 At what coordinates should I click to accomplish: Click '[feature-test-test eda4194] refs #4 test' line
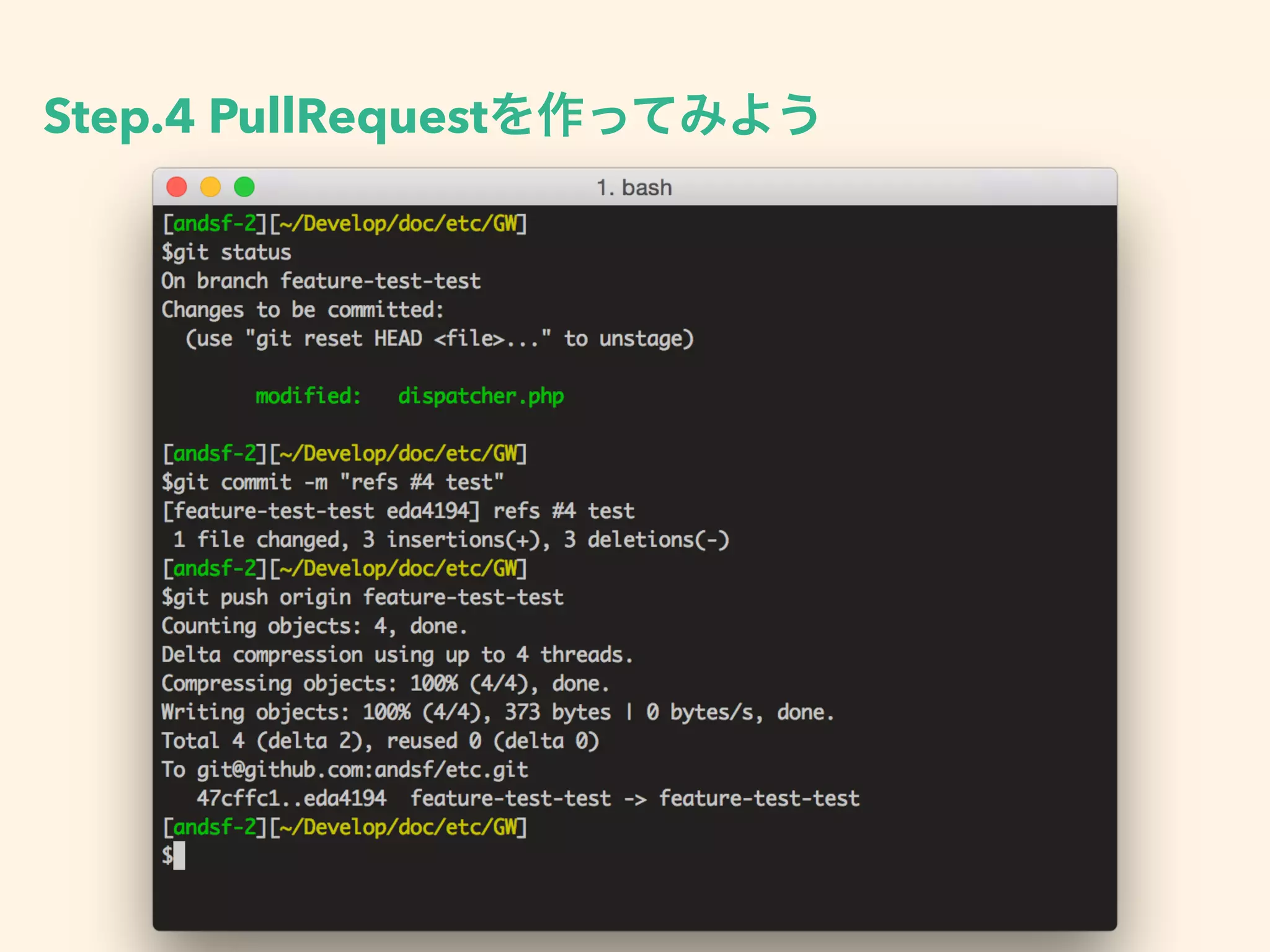(398, 511)
